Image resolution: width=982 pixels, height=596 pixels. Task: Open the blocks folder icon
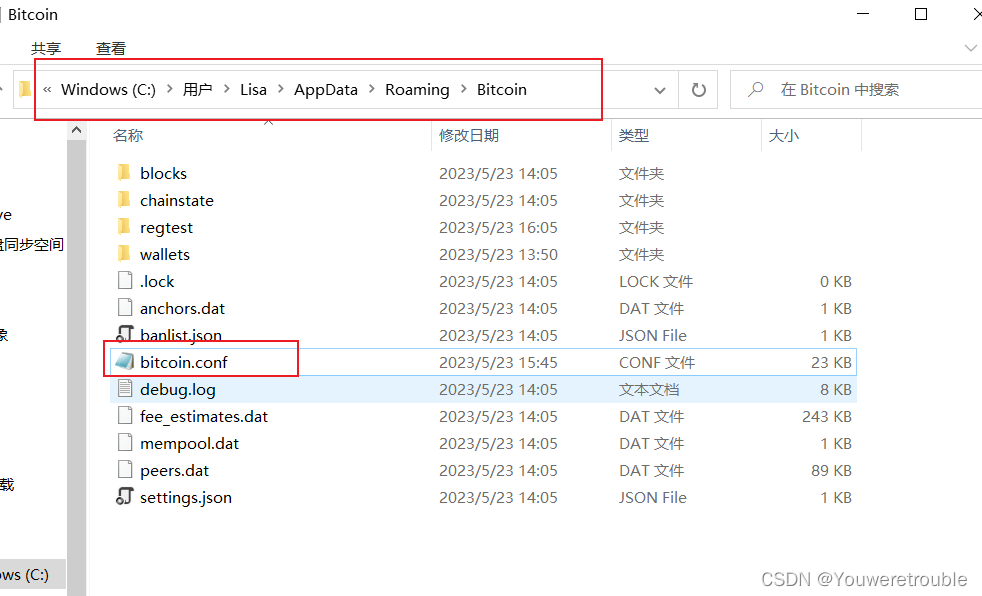124,172
